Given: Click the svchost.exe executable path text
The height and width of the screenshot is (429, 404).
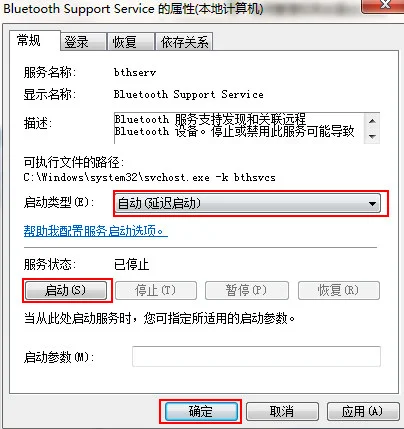Looking at the screenshot, I should coord(149,177).
